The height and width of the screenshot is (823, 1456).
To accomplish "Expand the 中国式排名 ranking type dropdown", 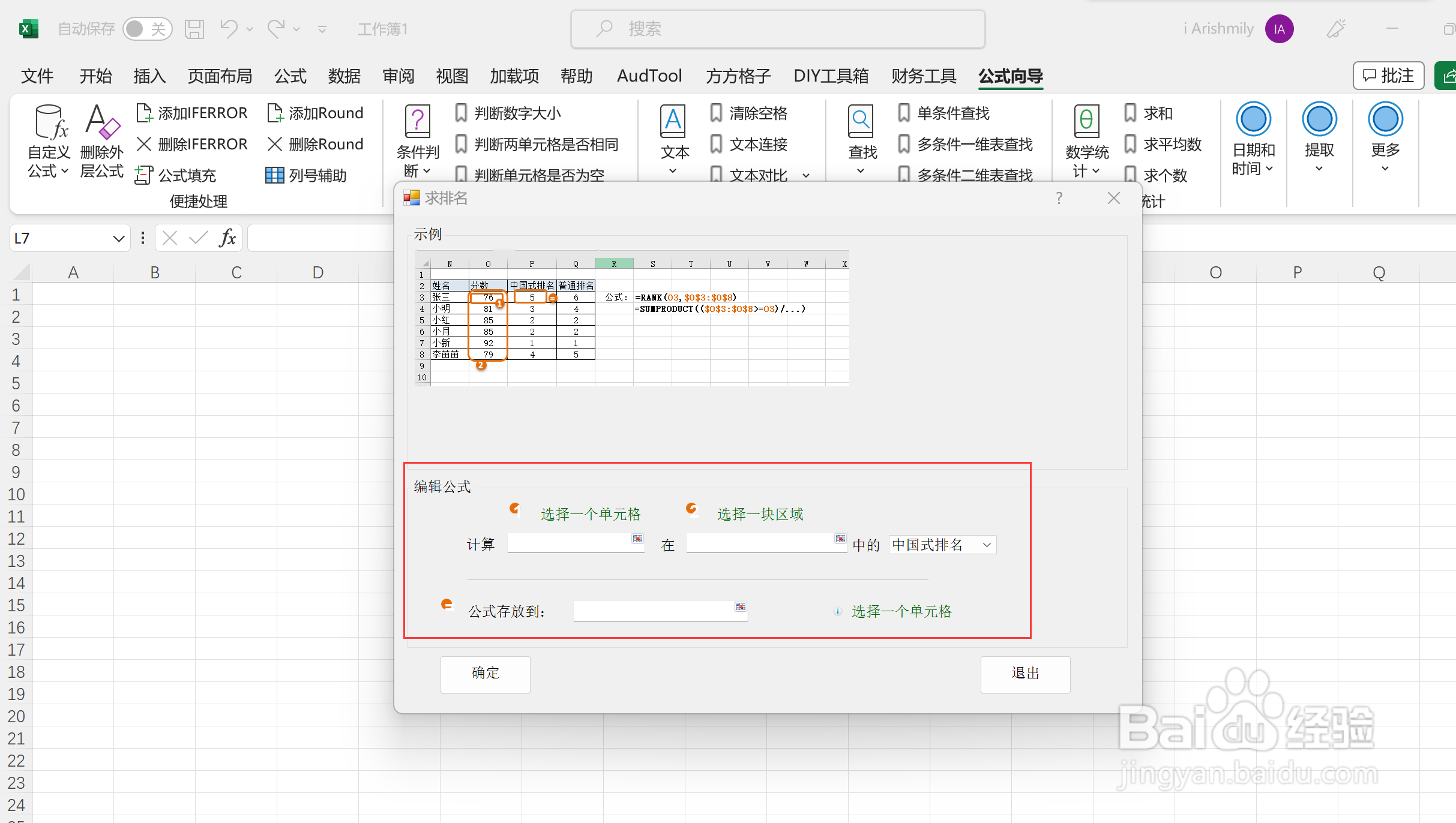I will coord(986,545).
